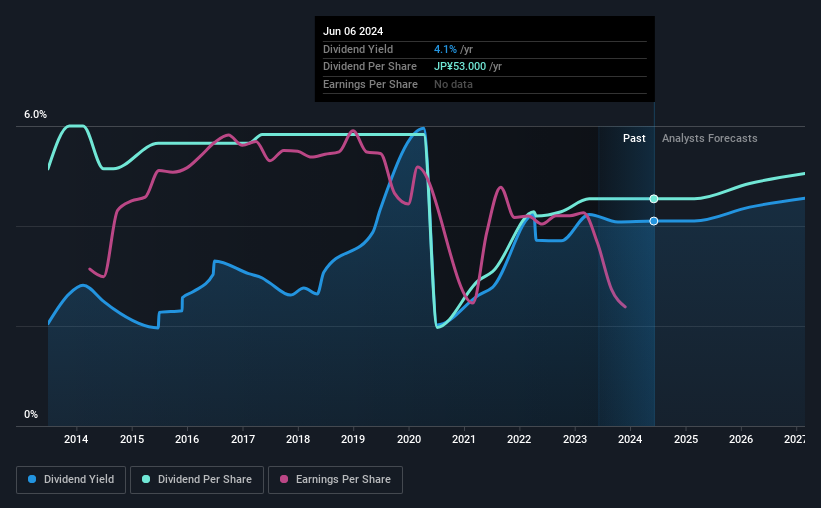The height and width of the screenshot is (508, 821).
Task: Click the 'No data' earnings value
Action: point(453,84)
